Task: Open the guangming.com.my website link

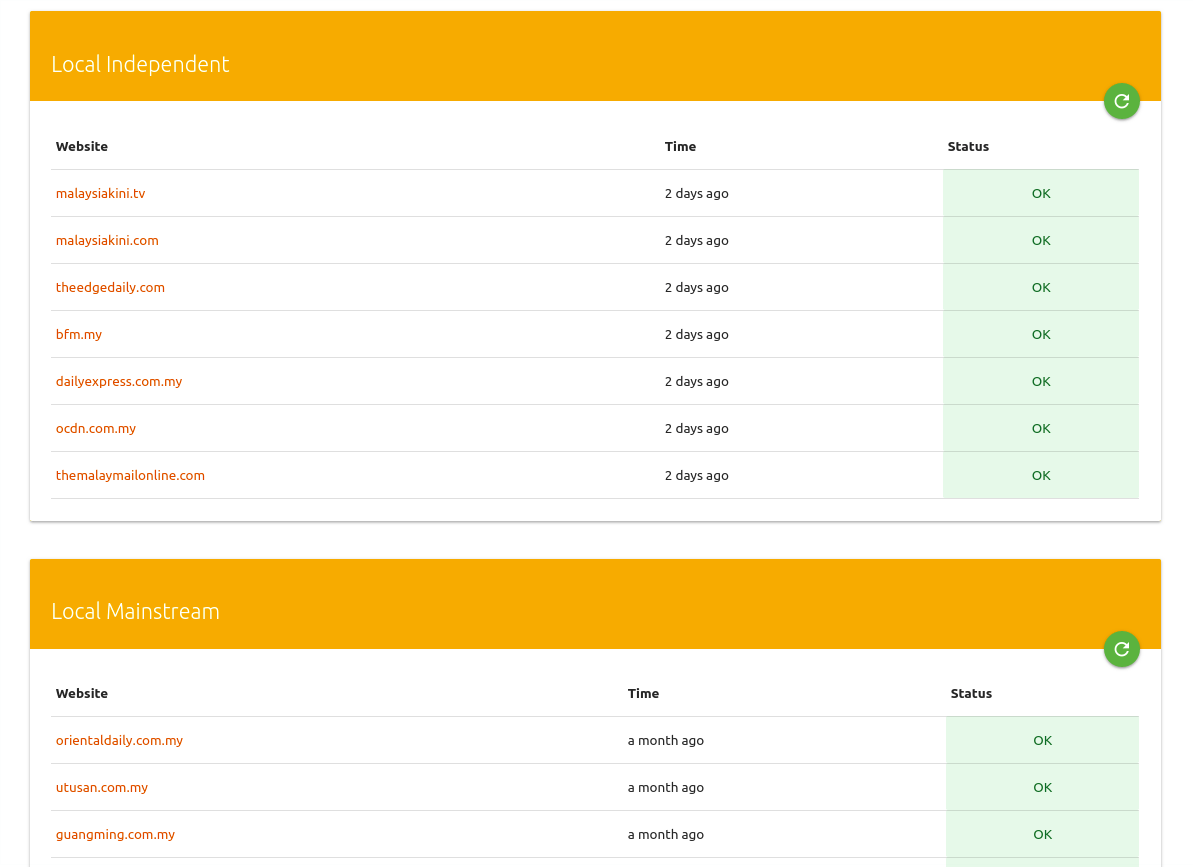Action: coord(115,834)
